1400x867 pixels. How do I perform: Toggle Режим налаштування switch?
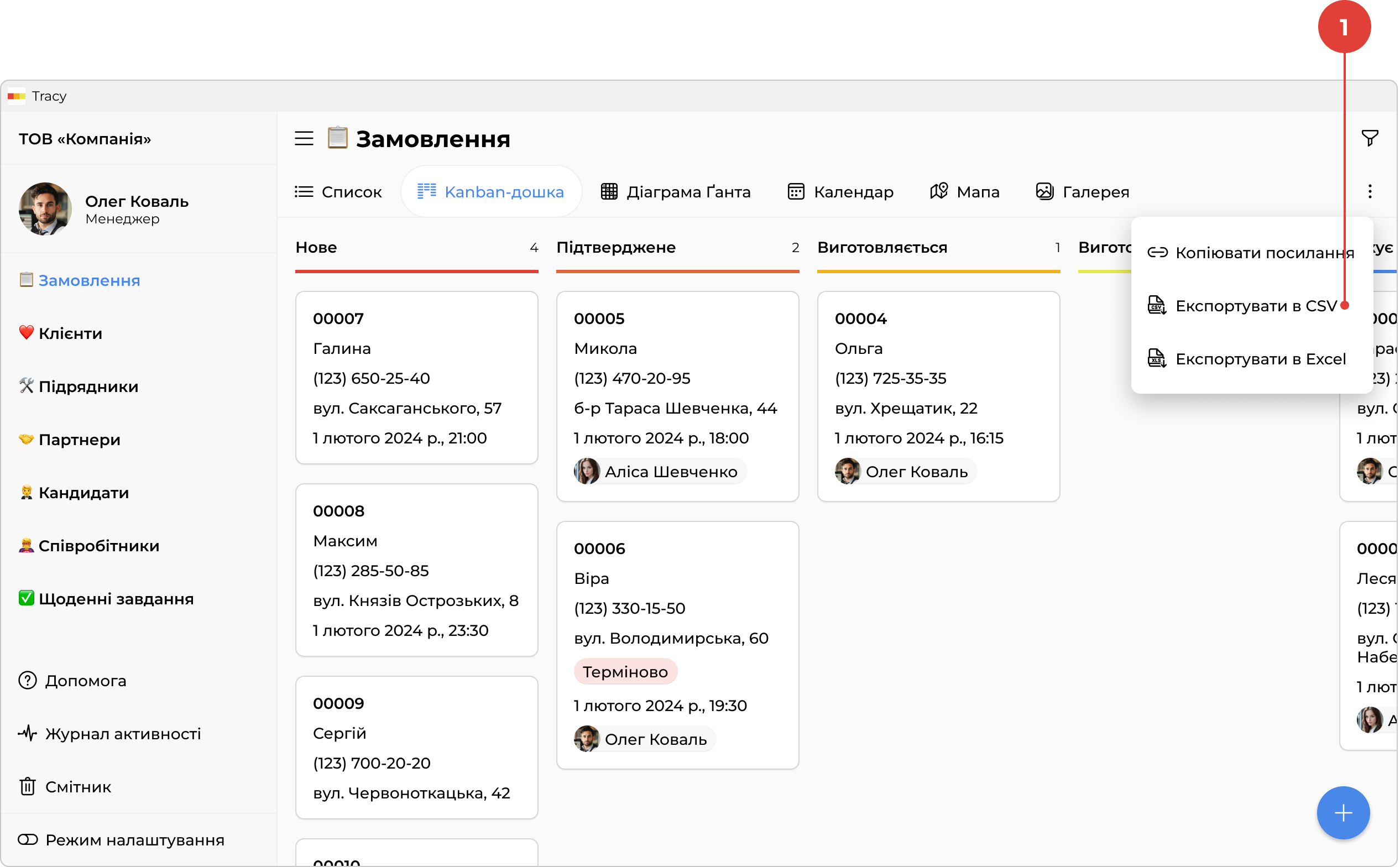(x=28, y=839)
